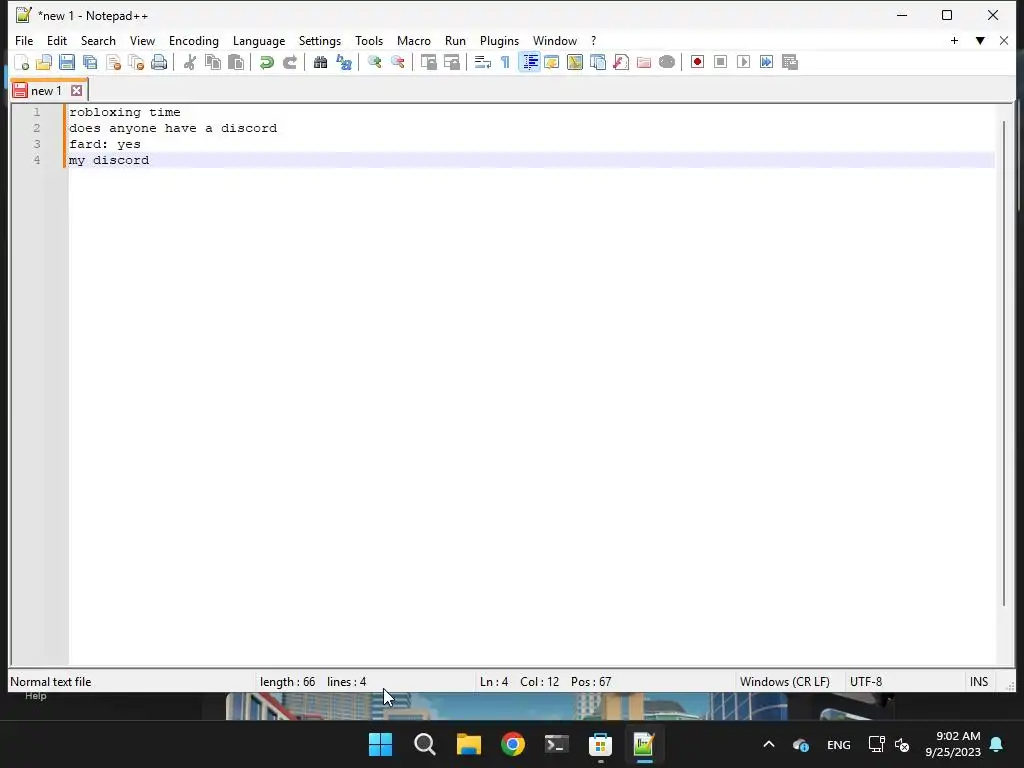Click the Monitoring (tail -f) eye icon
This screenshot has height=768, width=1024.
667,62
